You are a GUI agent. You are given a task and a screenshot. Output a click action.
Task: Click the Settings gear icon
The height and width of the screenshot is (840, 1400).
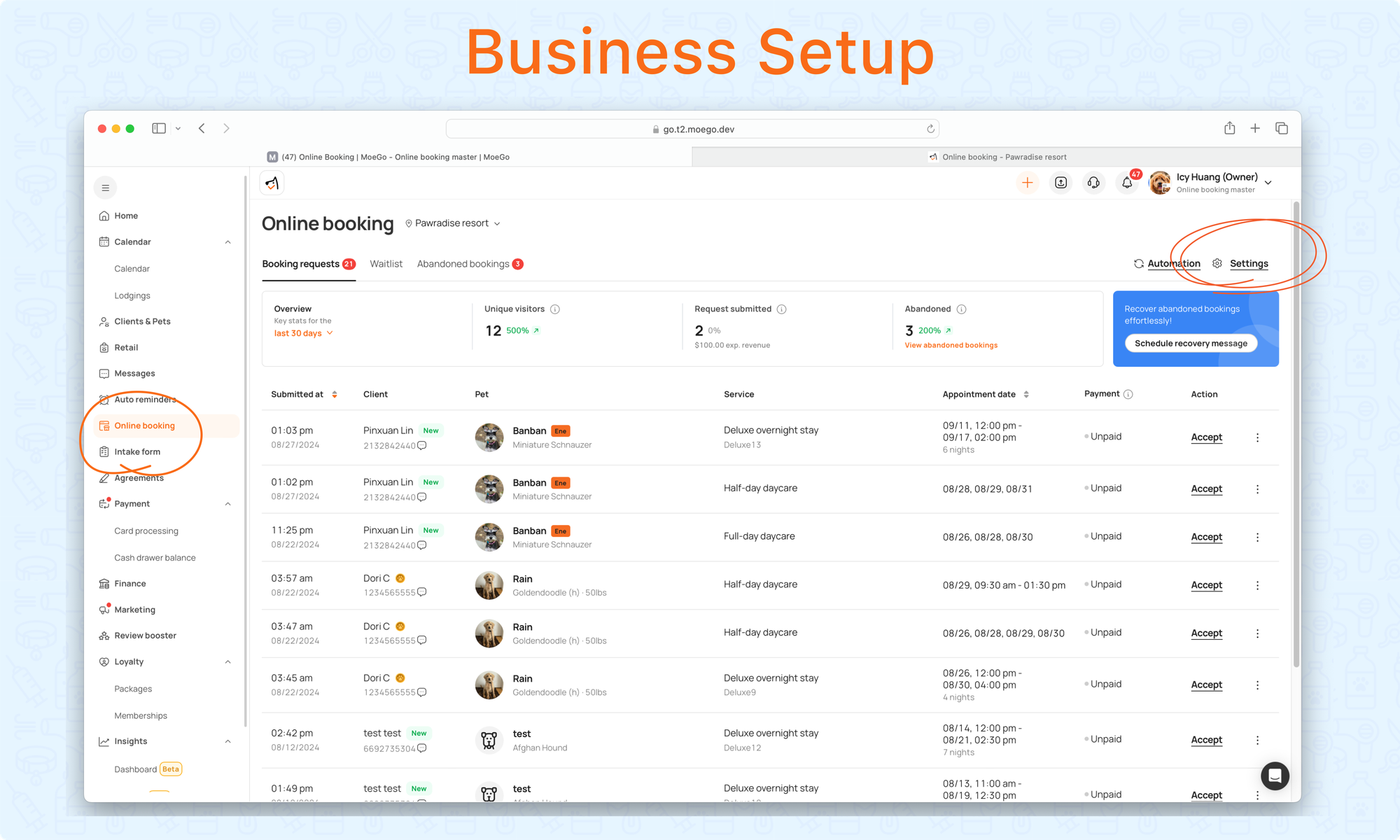coord(1217,263)
